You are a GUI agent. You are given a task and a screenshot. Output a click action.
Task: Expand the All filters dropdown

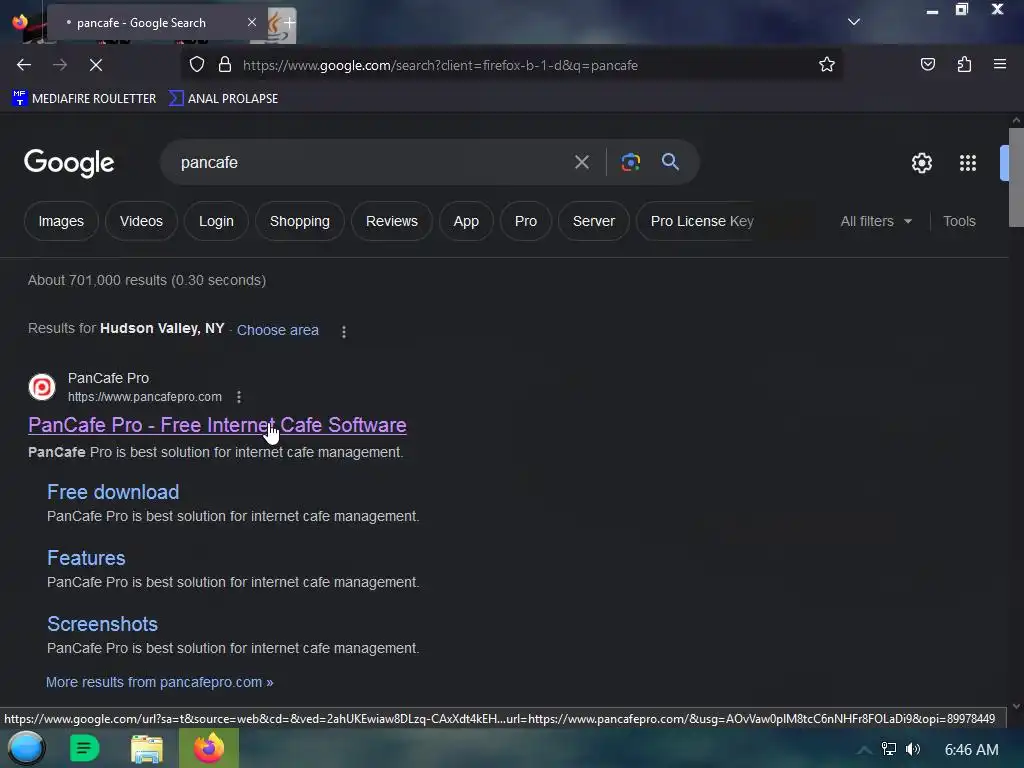pyautogui.click(x=876, y=221)
